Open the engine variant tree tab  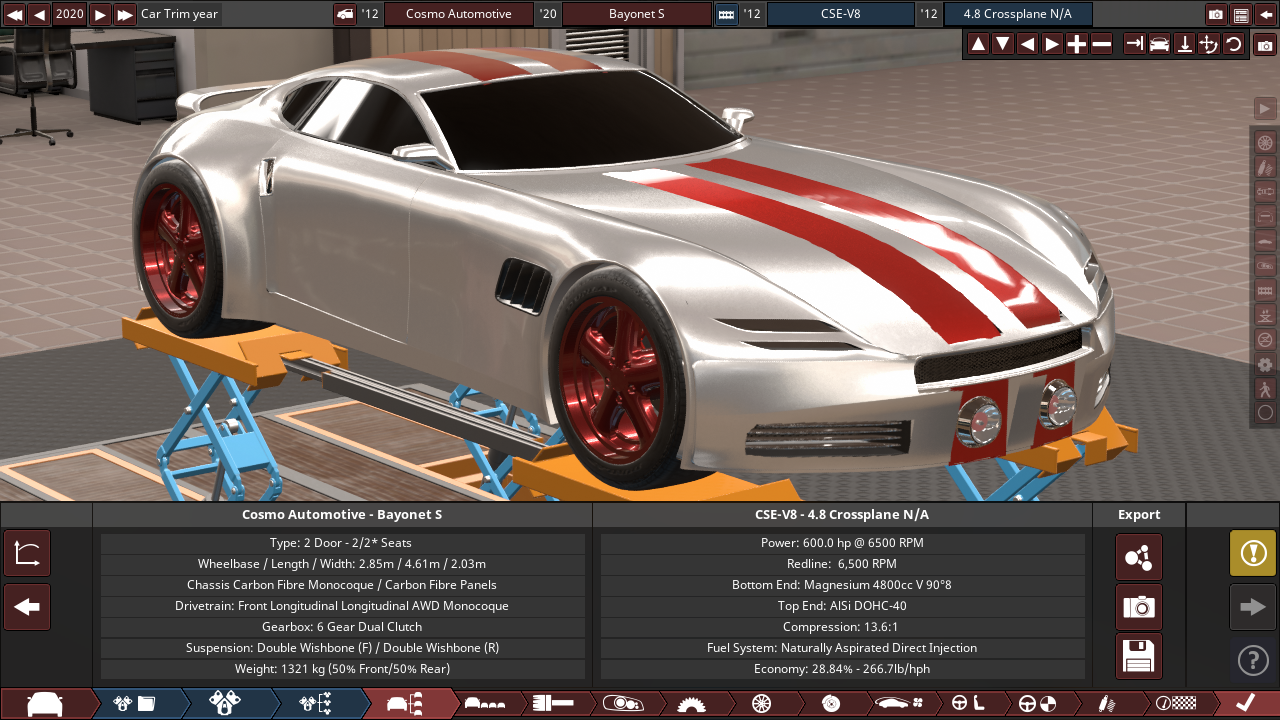tap(315, 703)
